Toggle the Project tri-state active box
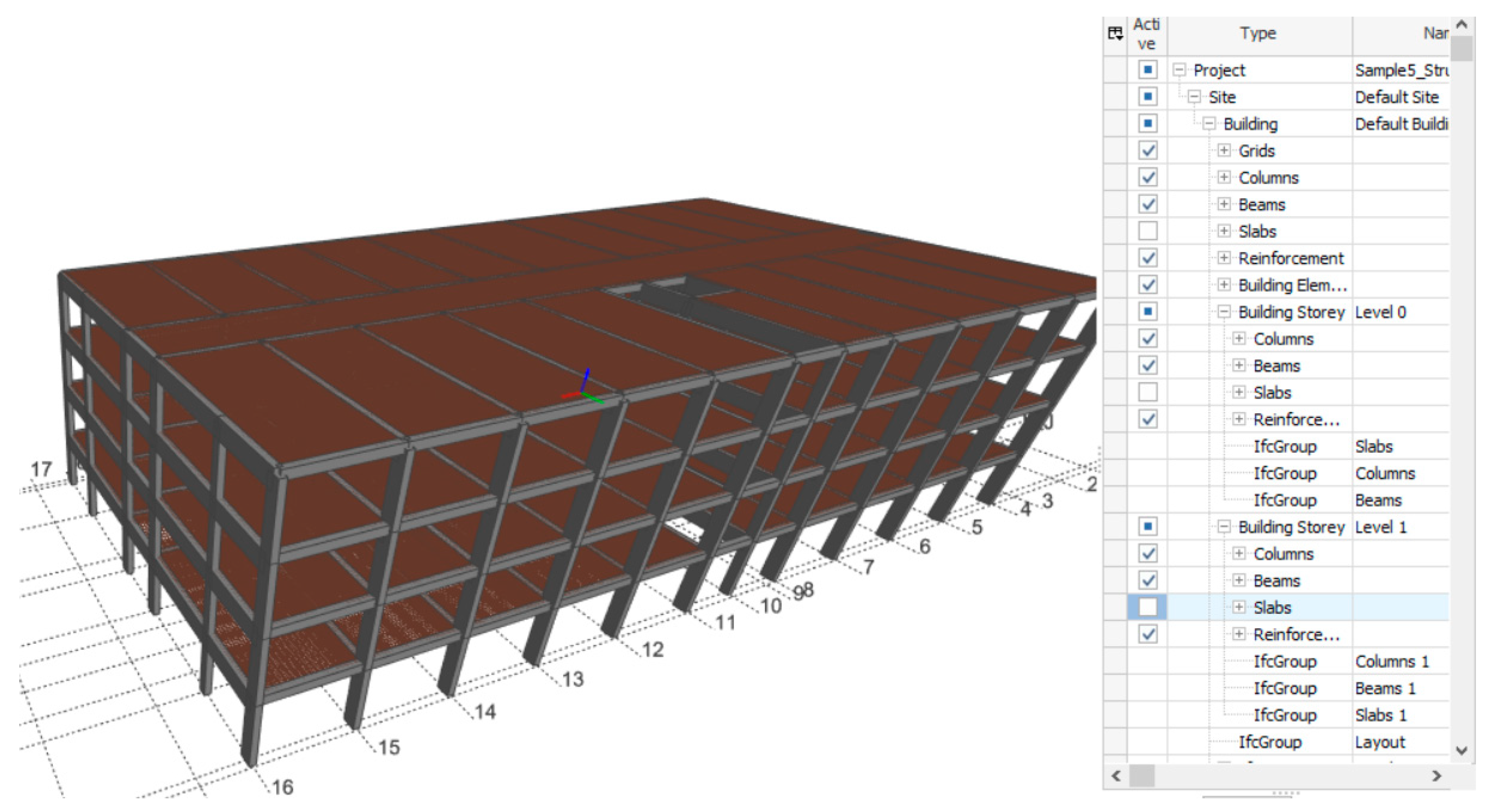The height and width of the screenshot is (812, 1490). [x=1148, y=70]
